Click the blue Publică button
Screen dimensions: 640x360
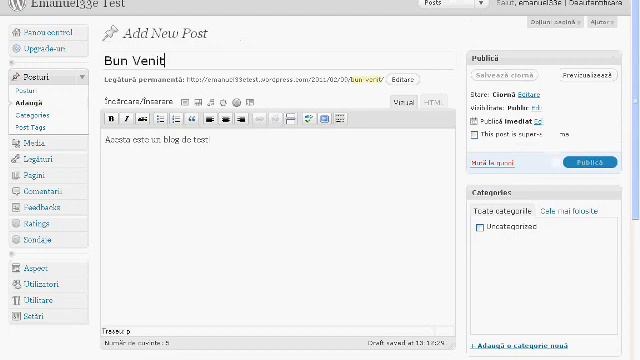[590, 162]
